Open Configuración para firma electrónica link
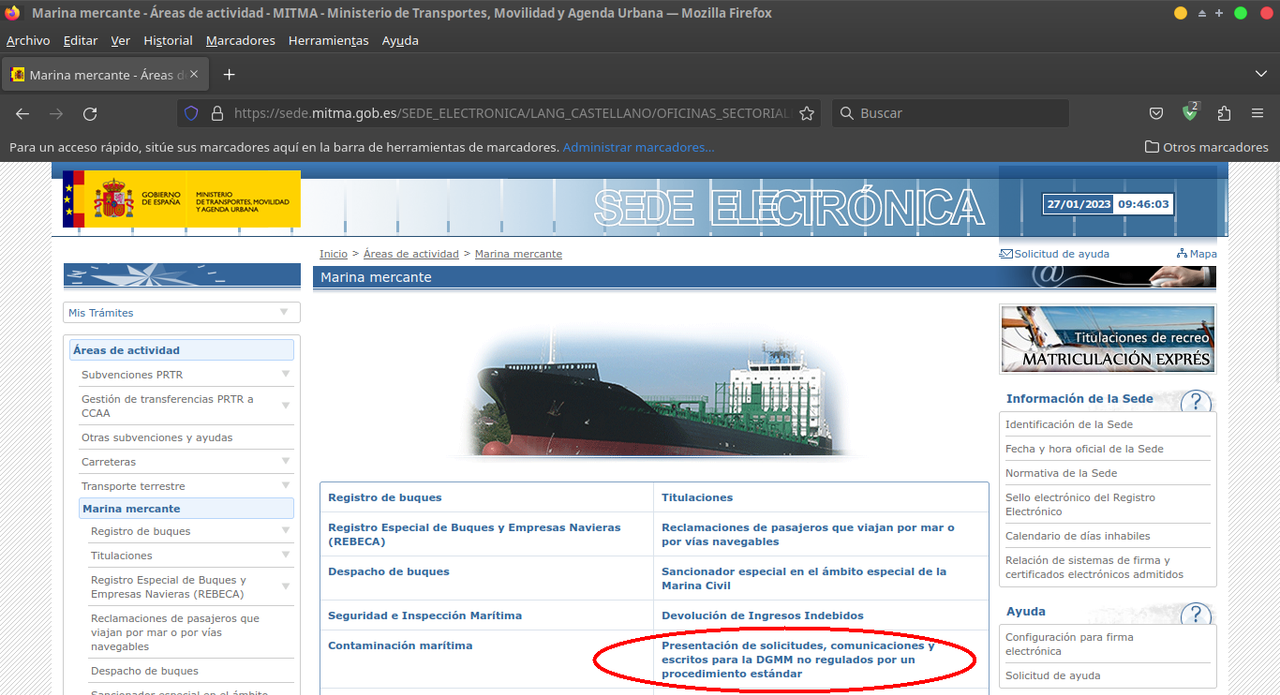Viewport: 1280px width, 695px height. tap(1069, 644)
